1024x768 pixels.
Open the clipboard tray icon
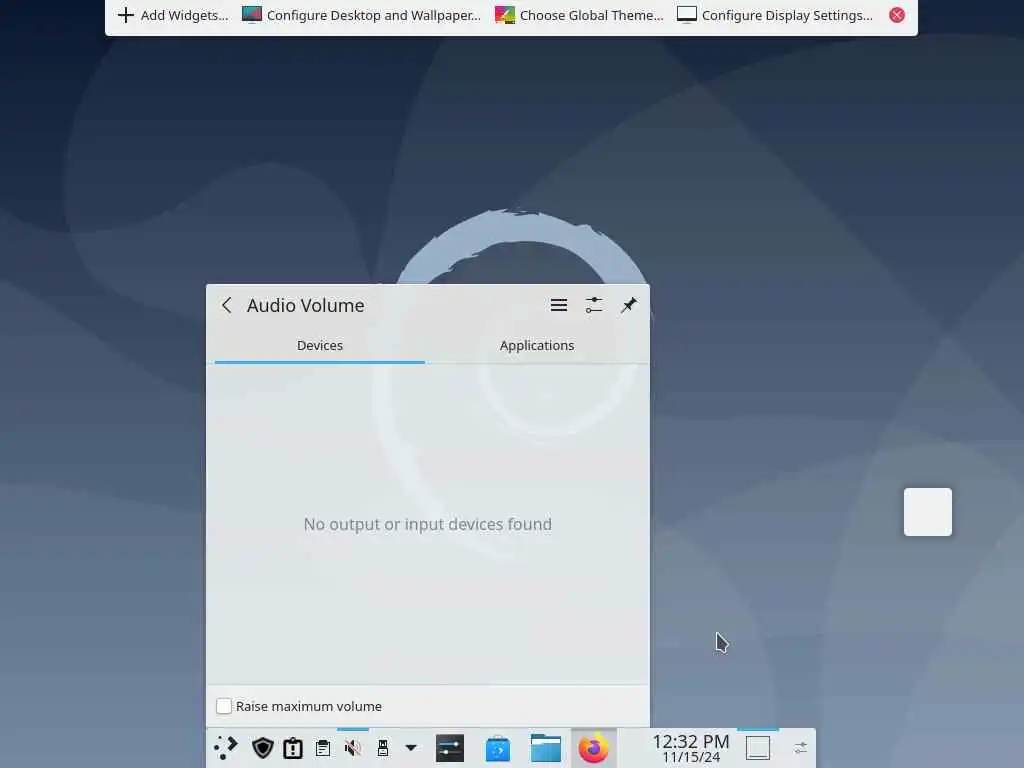323,748
